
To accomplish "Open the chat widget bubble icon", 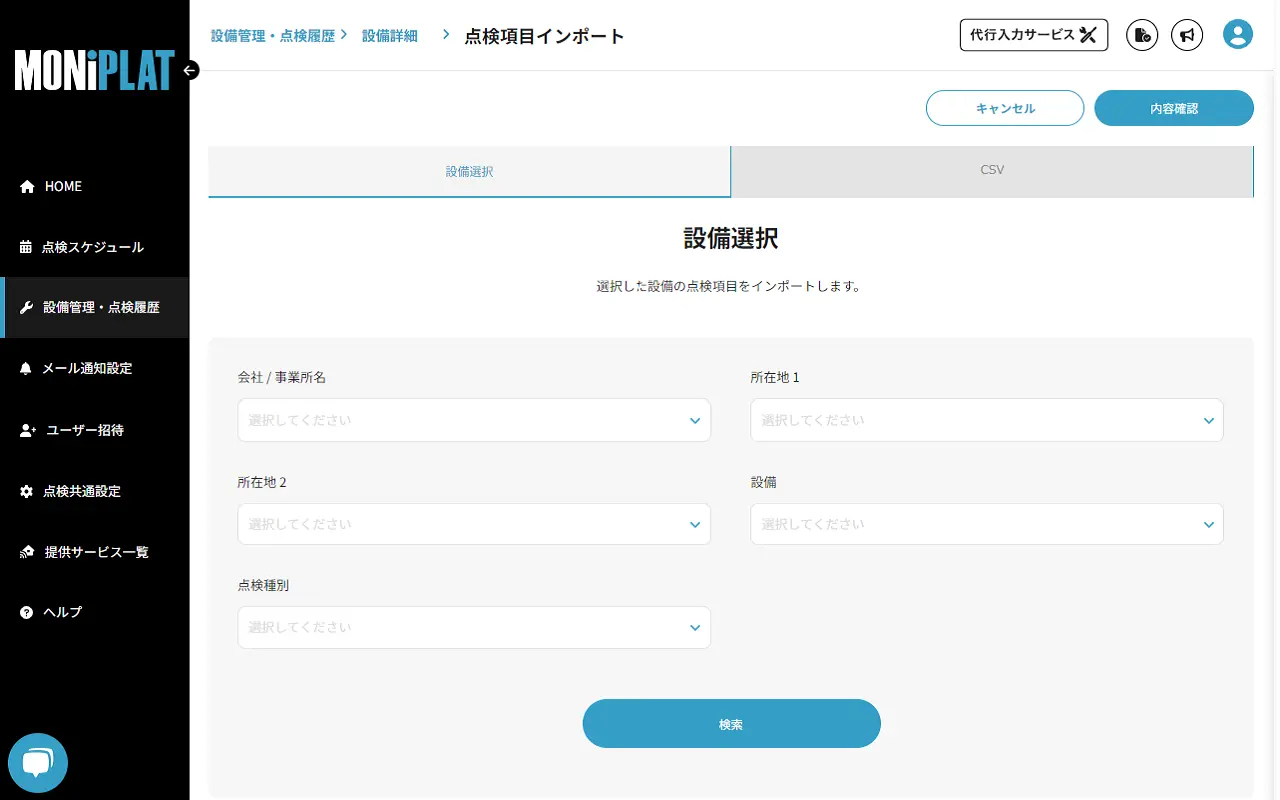I will [x=37, y=762].
